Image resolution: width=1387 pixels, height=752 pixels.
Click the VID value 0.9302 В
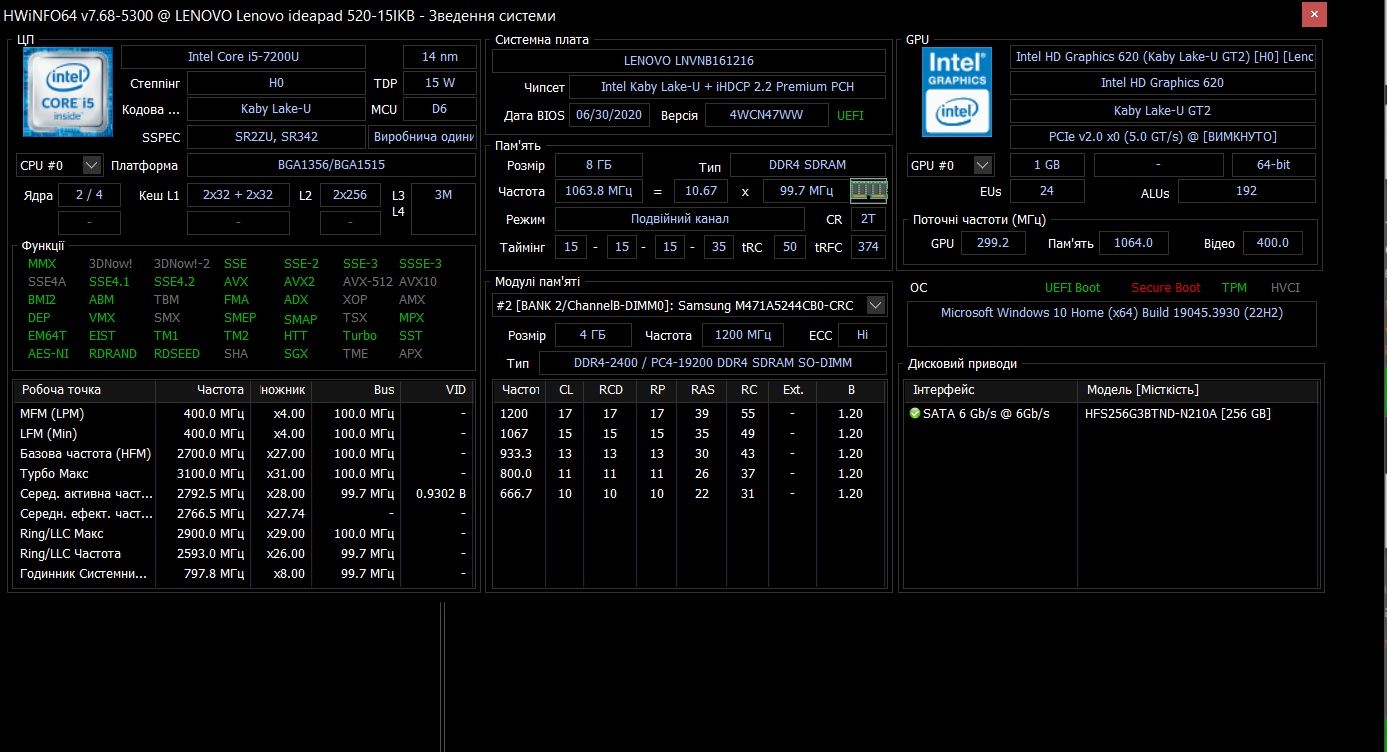pos(440,494)
